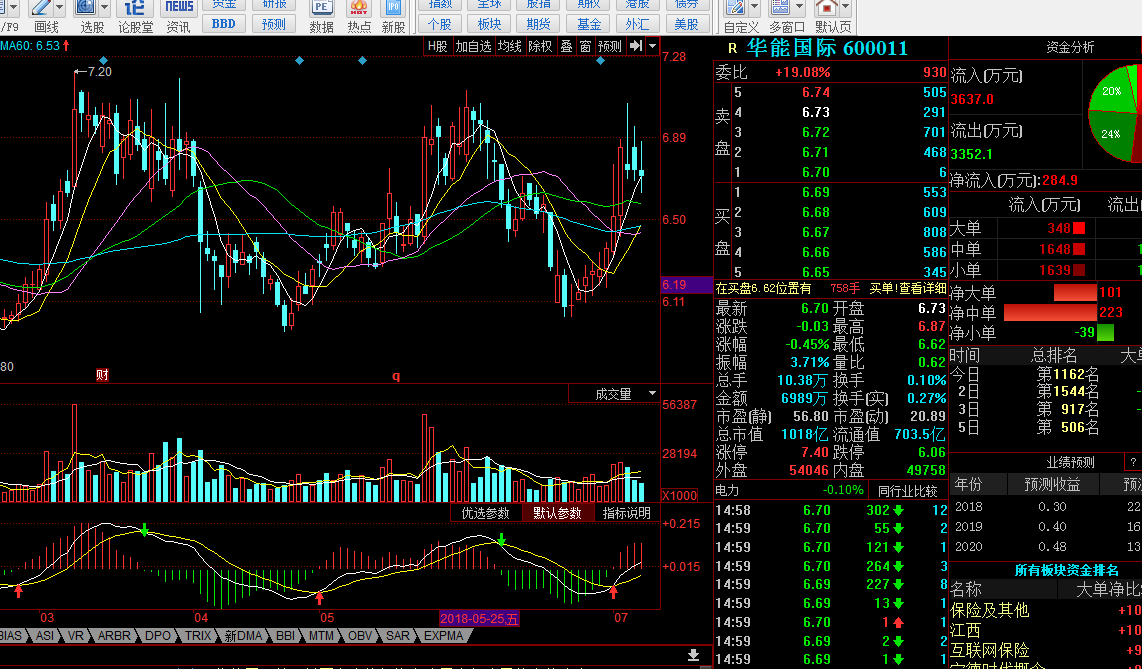Click the BBD toolbar button

tap(224, 23)
